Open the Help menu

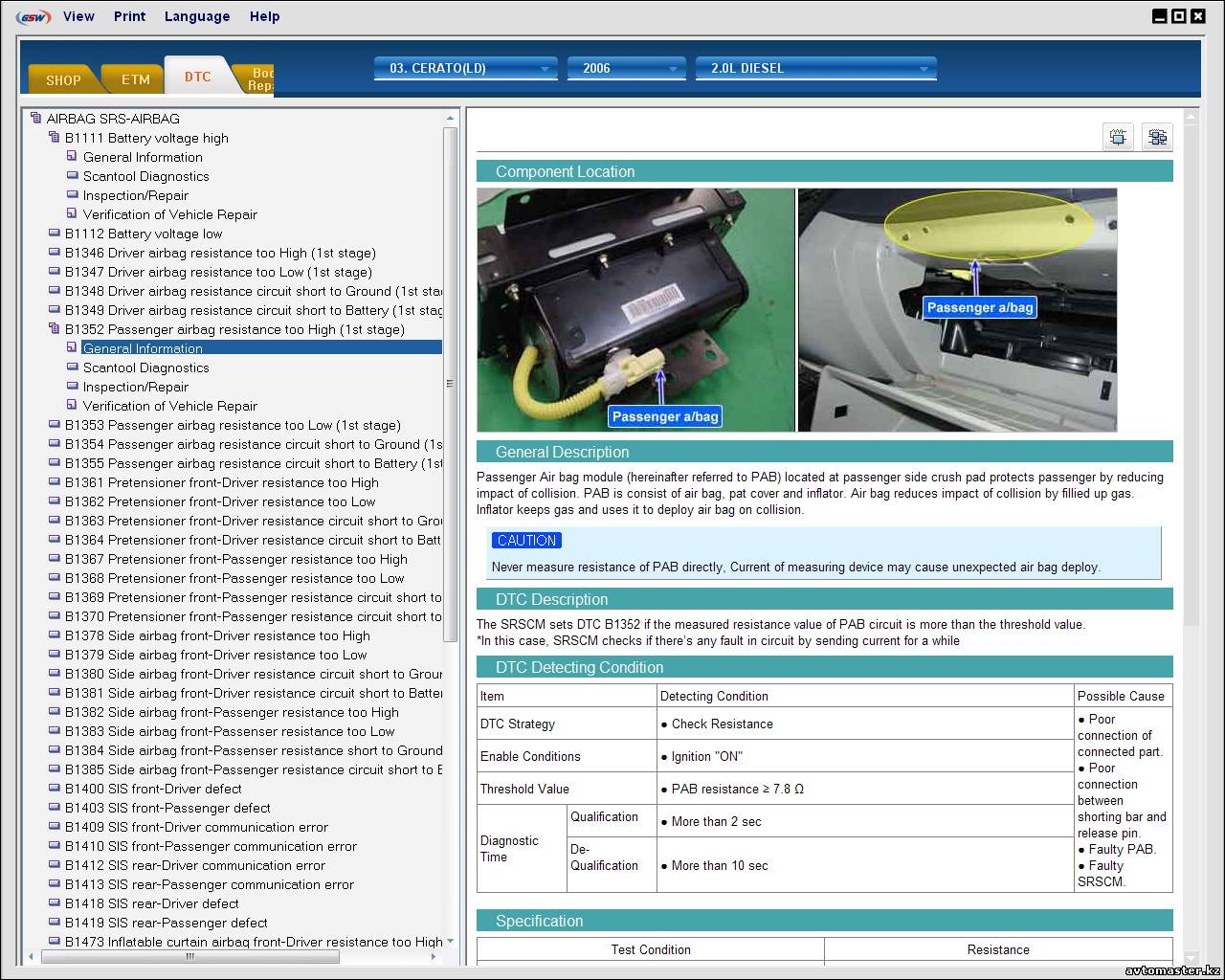(265, 16)
